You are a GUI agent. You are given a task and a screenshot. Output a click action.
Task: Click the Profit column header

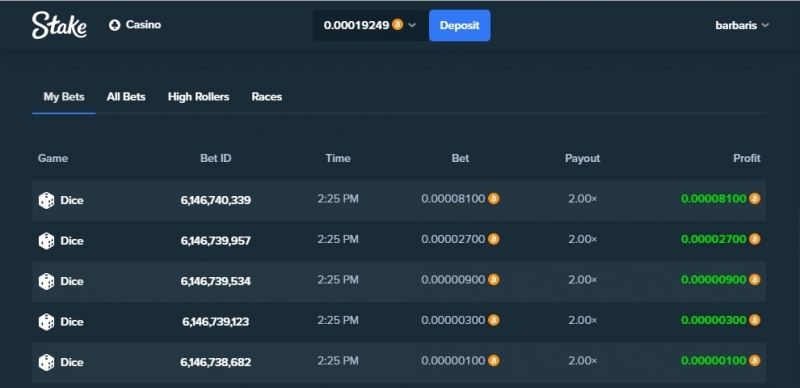click(x=747, y=158)
